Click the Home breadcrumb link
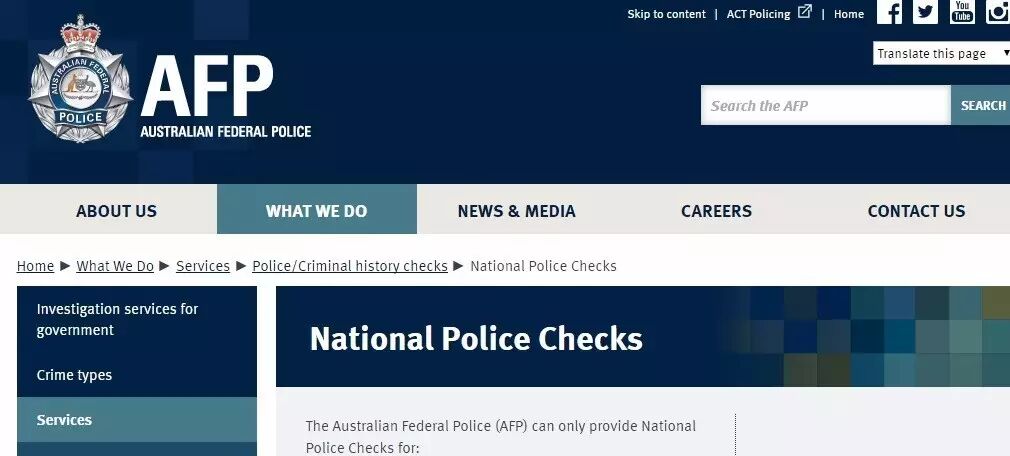1010x456 pixels. click(x=35, y=266)
